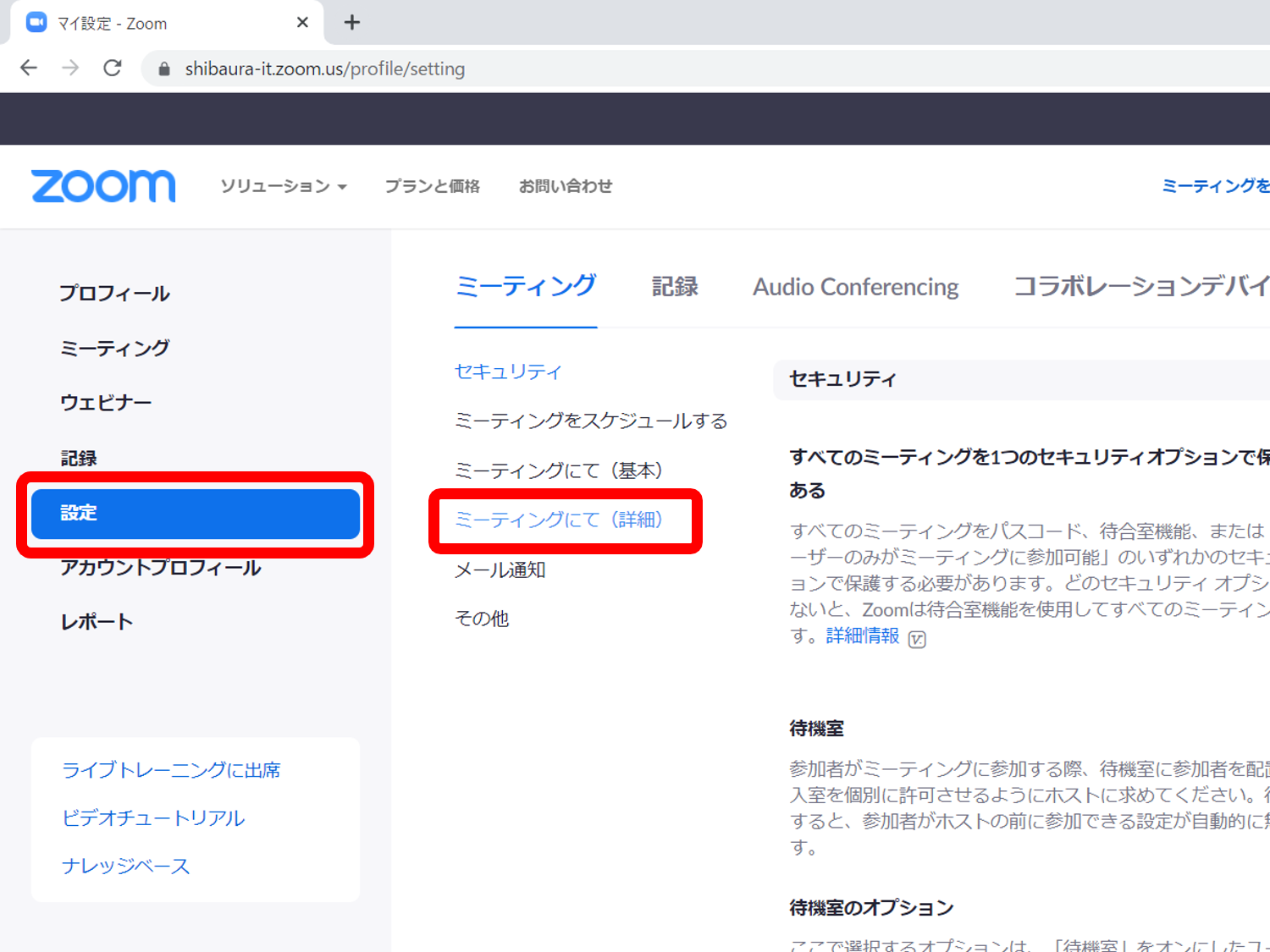Image resolution: width=1270 pixels, height=952 pixels.
Task: Open プロフィール in the left sidebar
Action: [114, 294]
